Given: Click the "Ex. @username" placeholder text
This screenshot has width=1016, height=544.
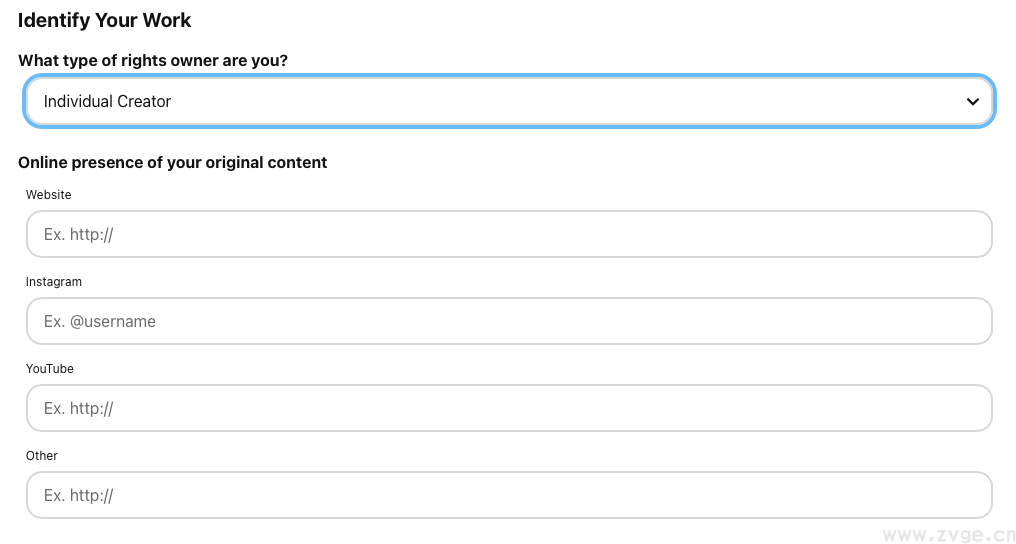Looking at the screenshot, I should click(x=100, y=321).
